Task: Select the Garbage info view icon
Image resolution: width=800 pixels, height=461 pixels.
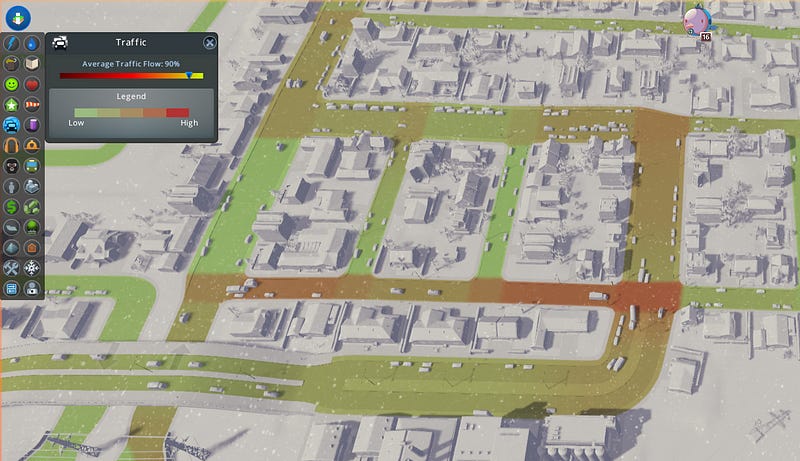Action: [11, 64]
